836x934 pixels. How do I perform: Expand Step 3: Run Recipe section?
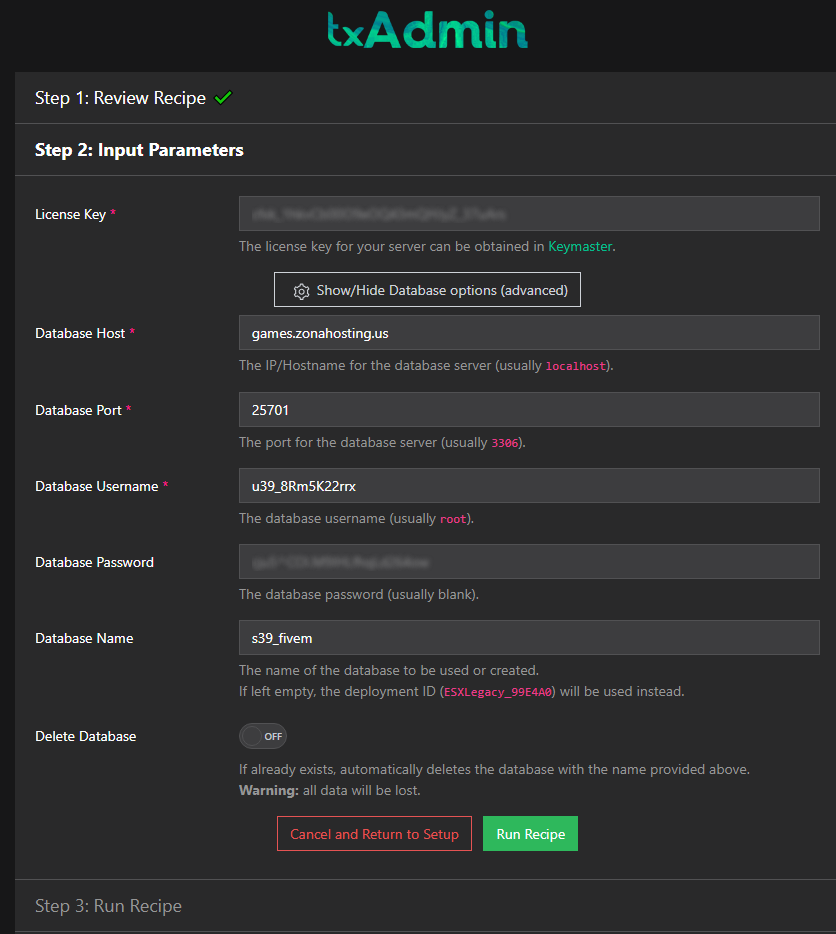(x=108, y=906)
